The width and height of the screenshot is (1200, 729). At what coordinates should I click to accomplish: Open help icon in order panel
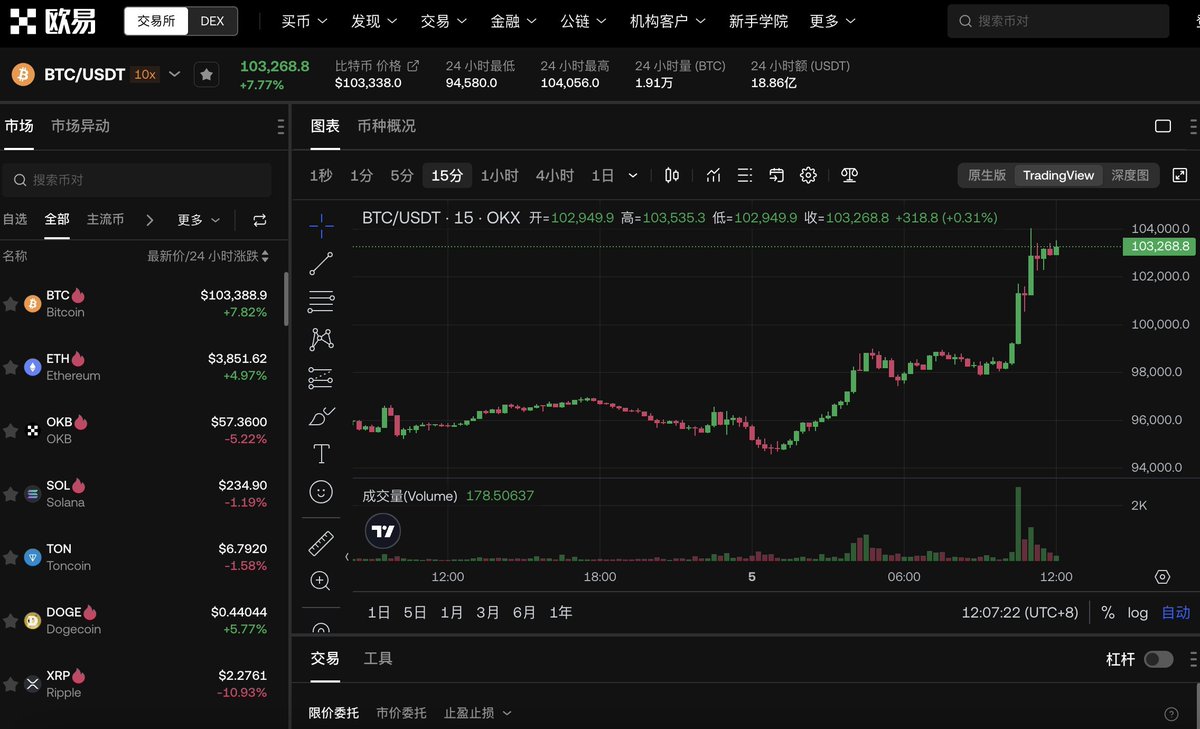[1172, 714]
